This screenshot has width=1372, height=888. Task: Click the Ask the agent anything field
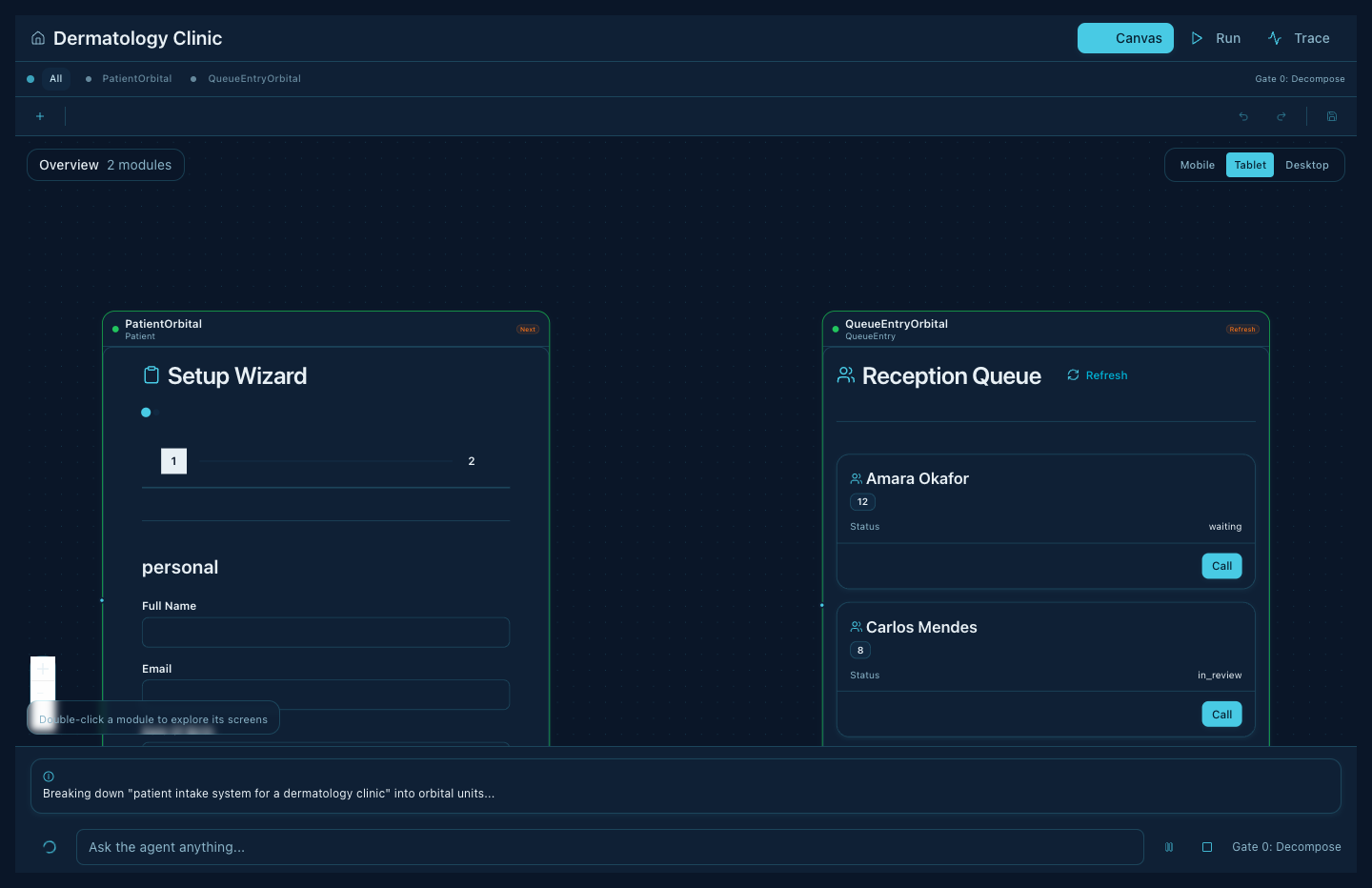point(610,847)
